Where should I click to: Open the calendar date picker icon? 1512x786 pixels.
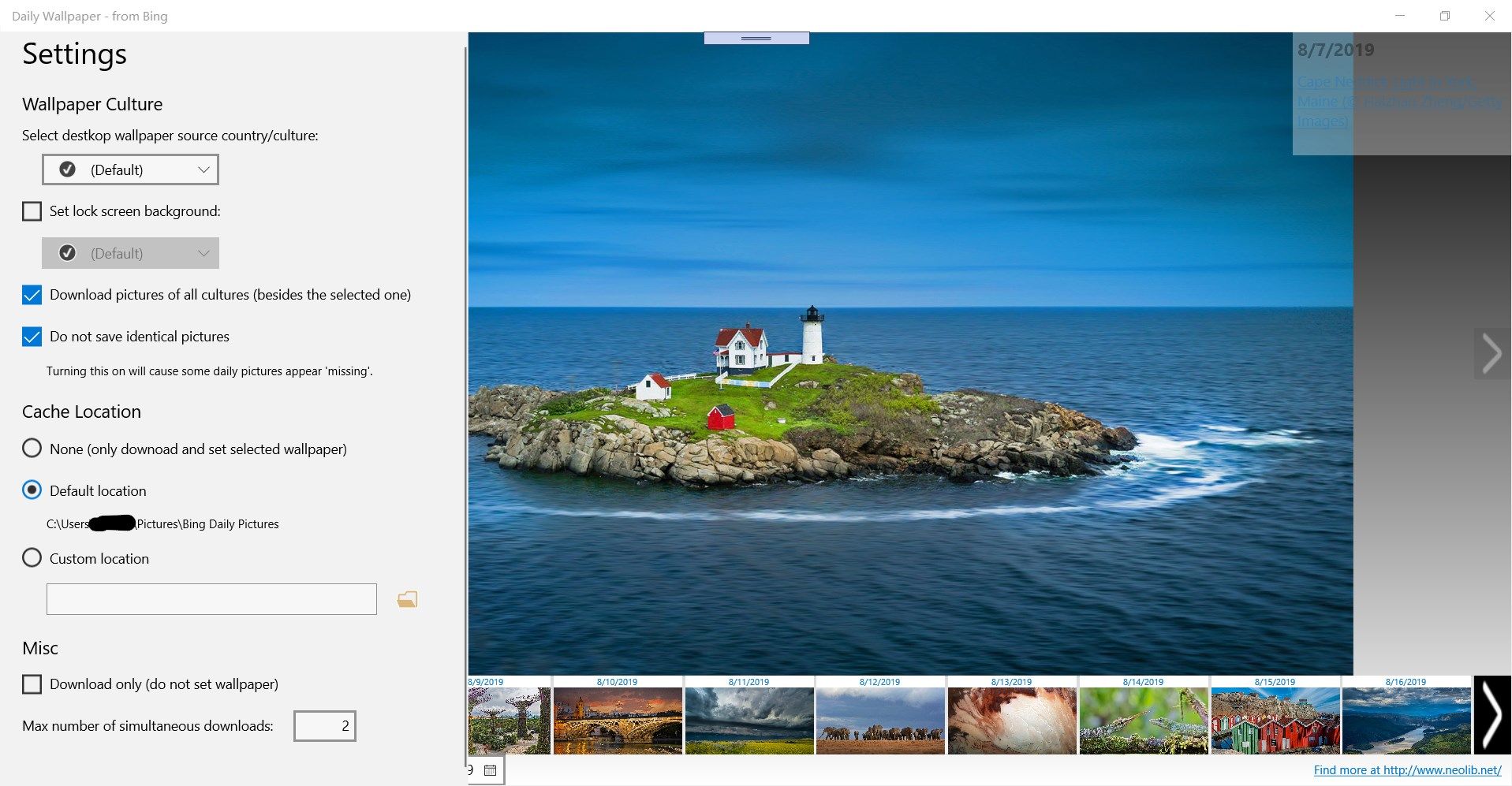tap(490, 770)
